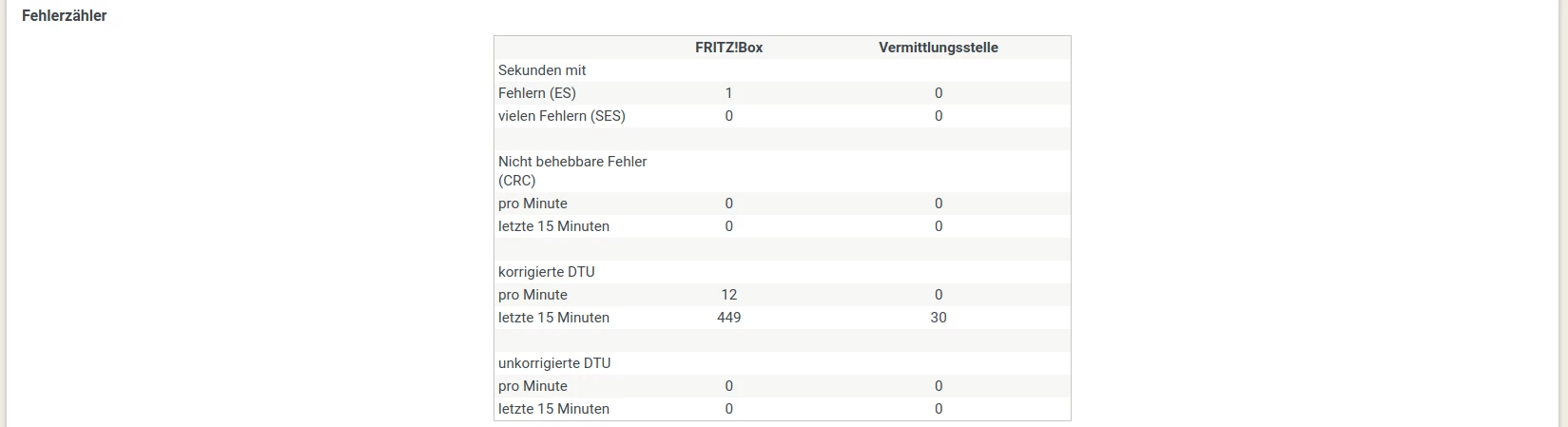Screen dimensions: 1568x427
Task: Select Vermittlungsstelle value 30
Action: pyautogui.click(x=938, y=318)
